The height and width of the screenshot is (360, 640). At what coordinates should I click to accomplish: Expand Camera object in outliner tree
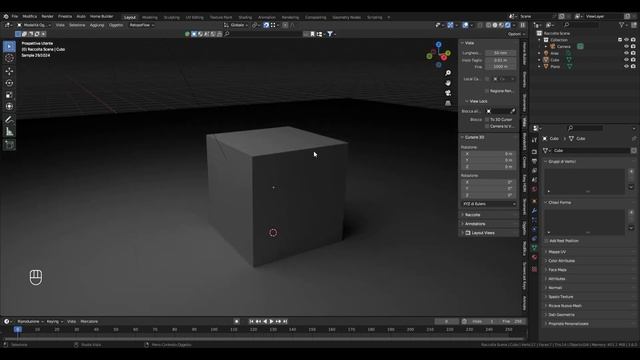[x=546, y=47]
